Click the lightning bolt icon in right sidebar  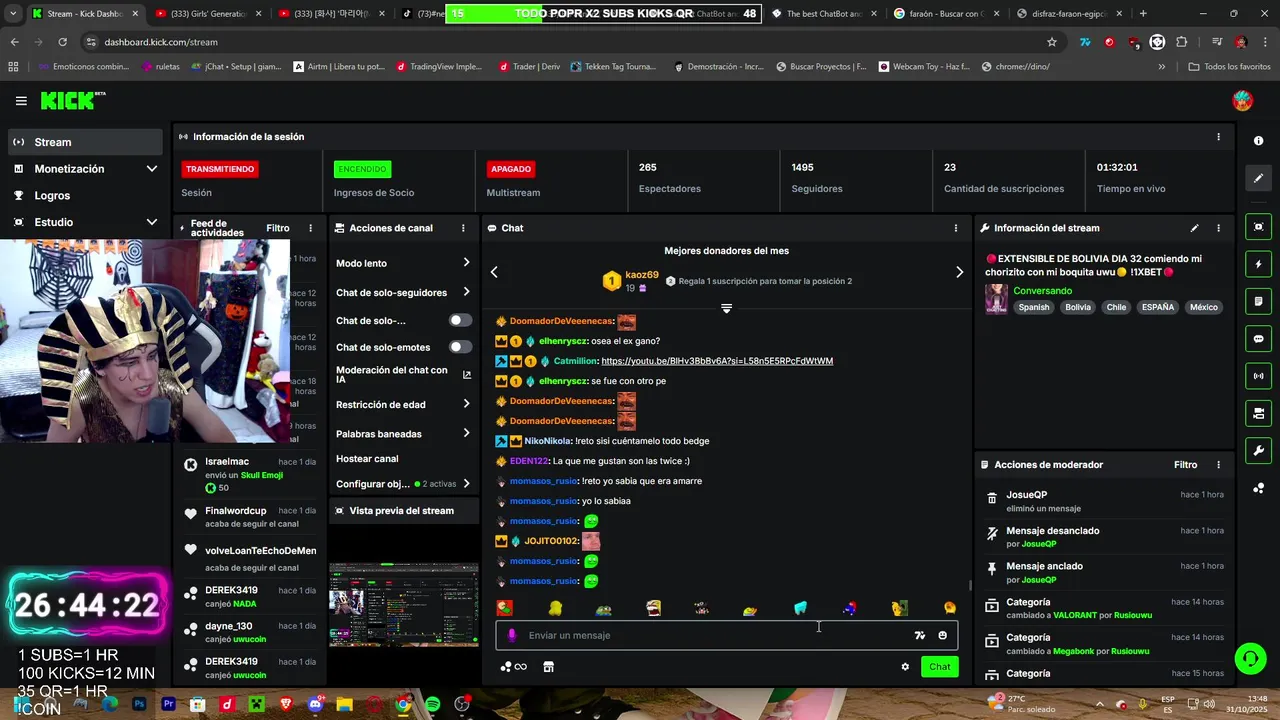point(1258,265)
